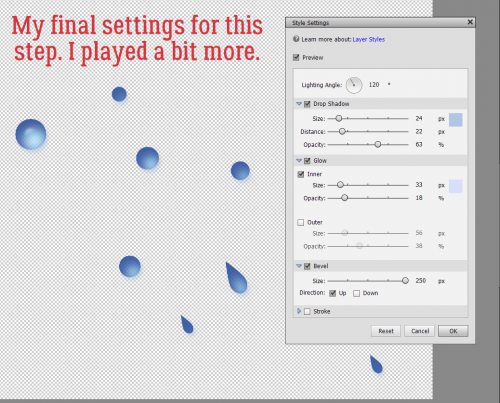The width and height of the screenshot is (500, 403).
Task: Select the Down bevel direction
Action: coord(357,293)
